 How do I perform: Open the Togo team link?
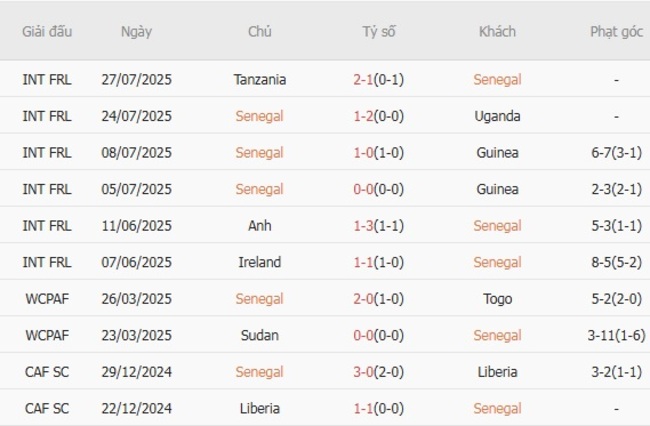497,299
